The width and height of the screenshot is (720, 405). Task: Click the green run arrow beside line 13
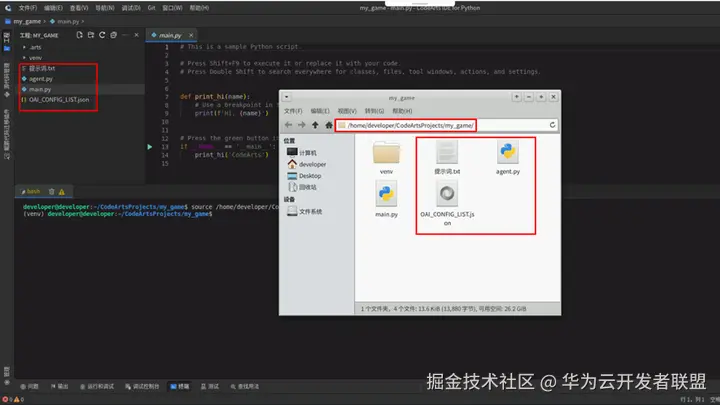[150, 147]
